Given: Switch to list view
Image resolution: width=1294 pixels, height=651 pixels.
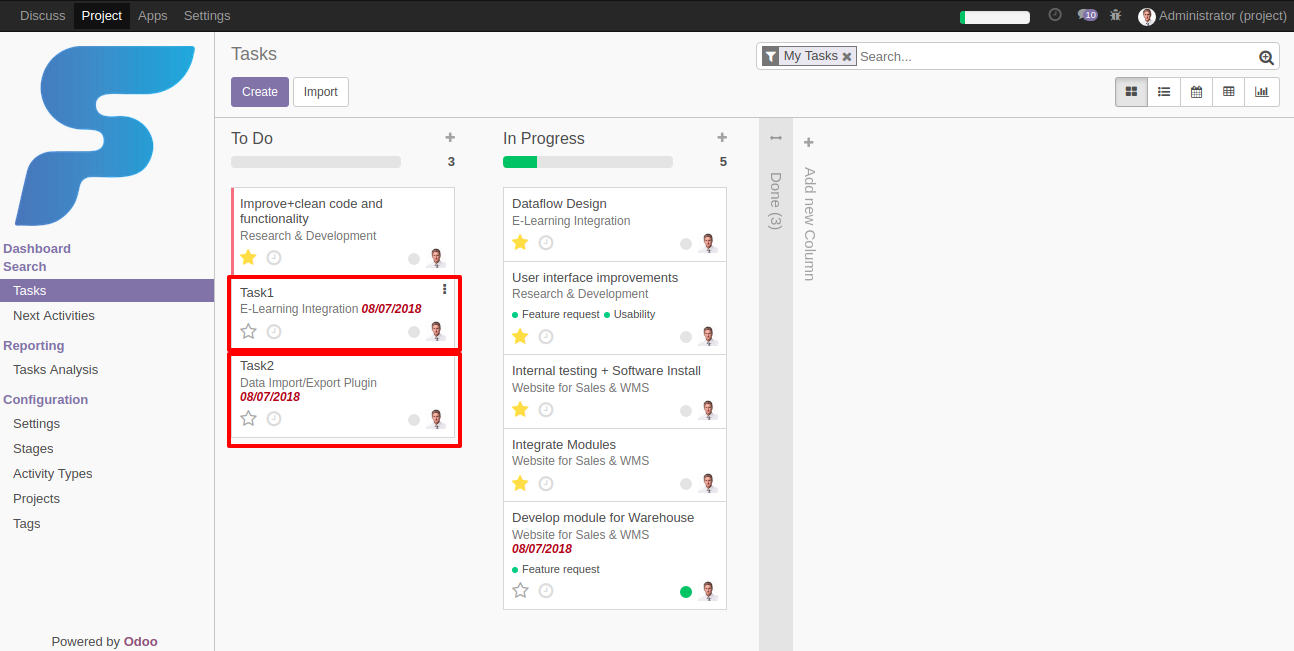Looking at the screenshot, I should click(1164, 92).
